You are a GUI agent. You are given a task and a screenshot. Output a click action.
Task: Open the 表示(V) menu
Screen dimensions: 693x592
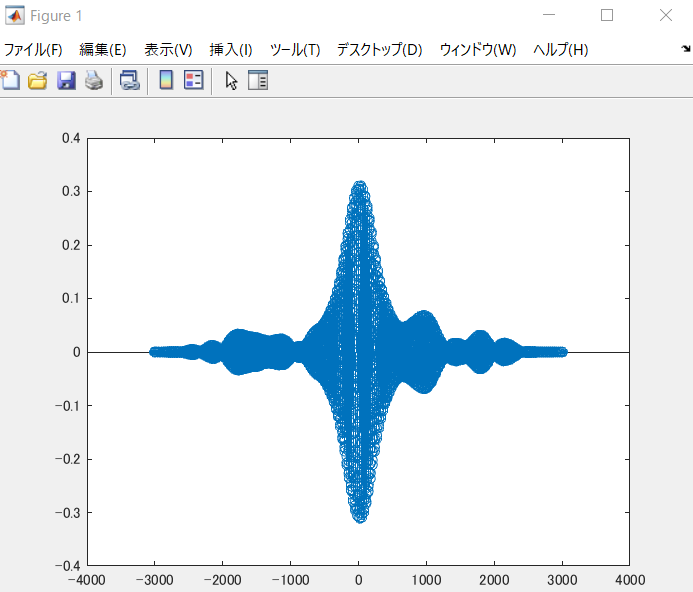point(168,50)
